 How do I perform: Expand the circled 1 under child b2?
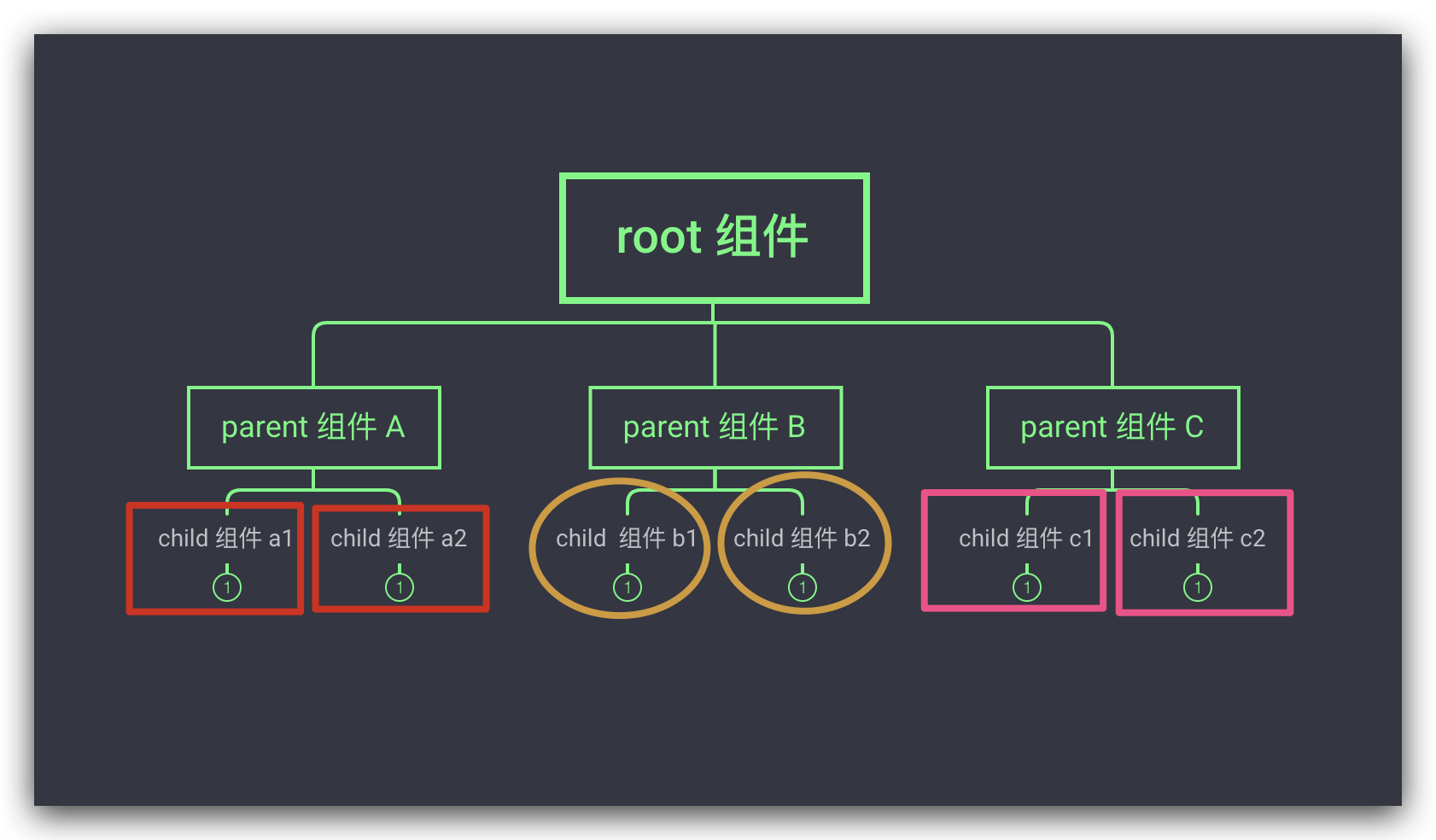803,587
